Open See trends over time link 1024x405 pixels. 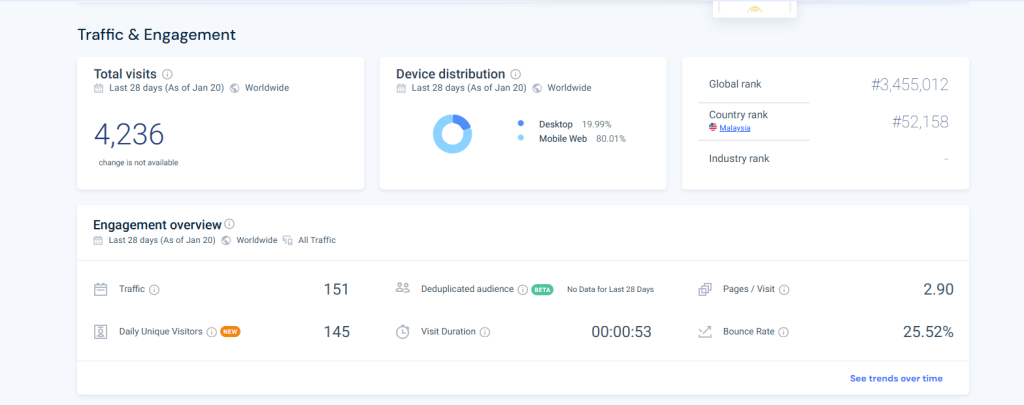(x=895, y=378)
